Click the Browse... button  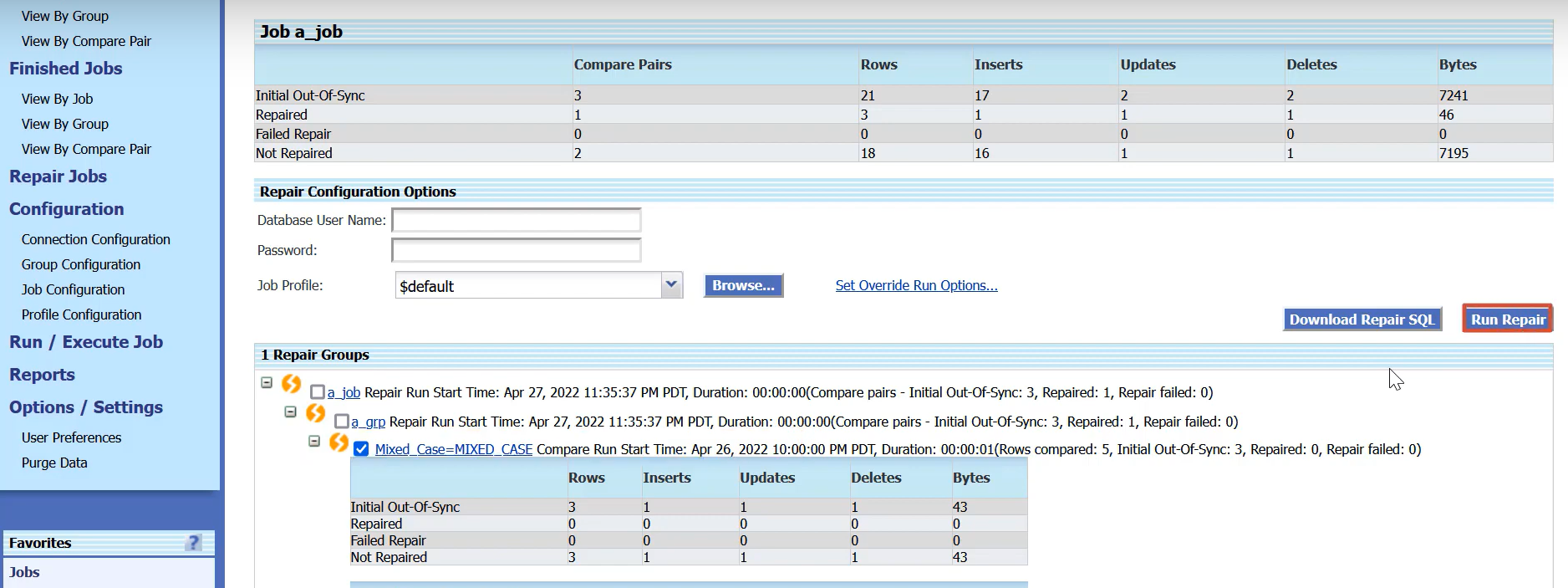[x=743, y=285]
